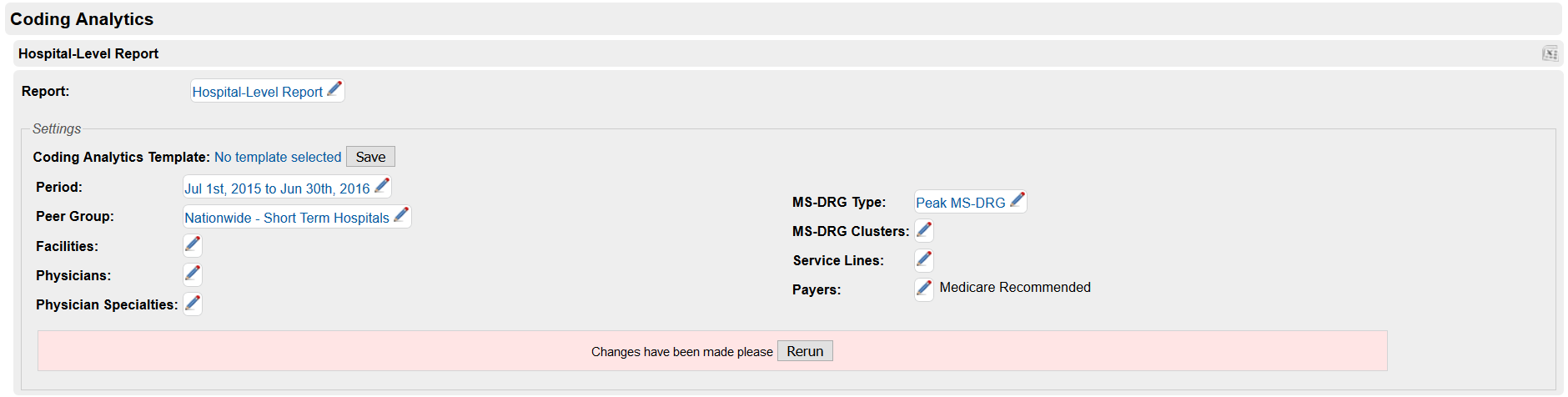Click the Excel export icon in report header
Viewport: 1568px width, 397px height.
pyautogui.click(x=1550, y=53)
